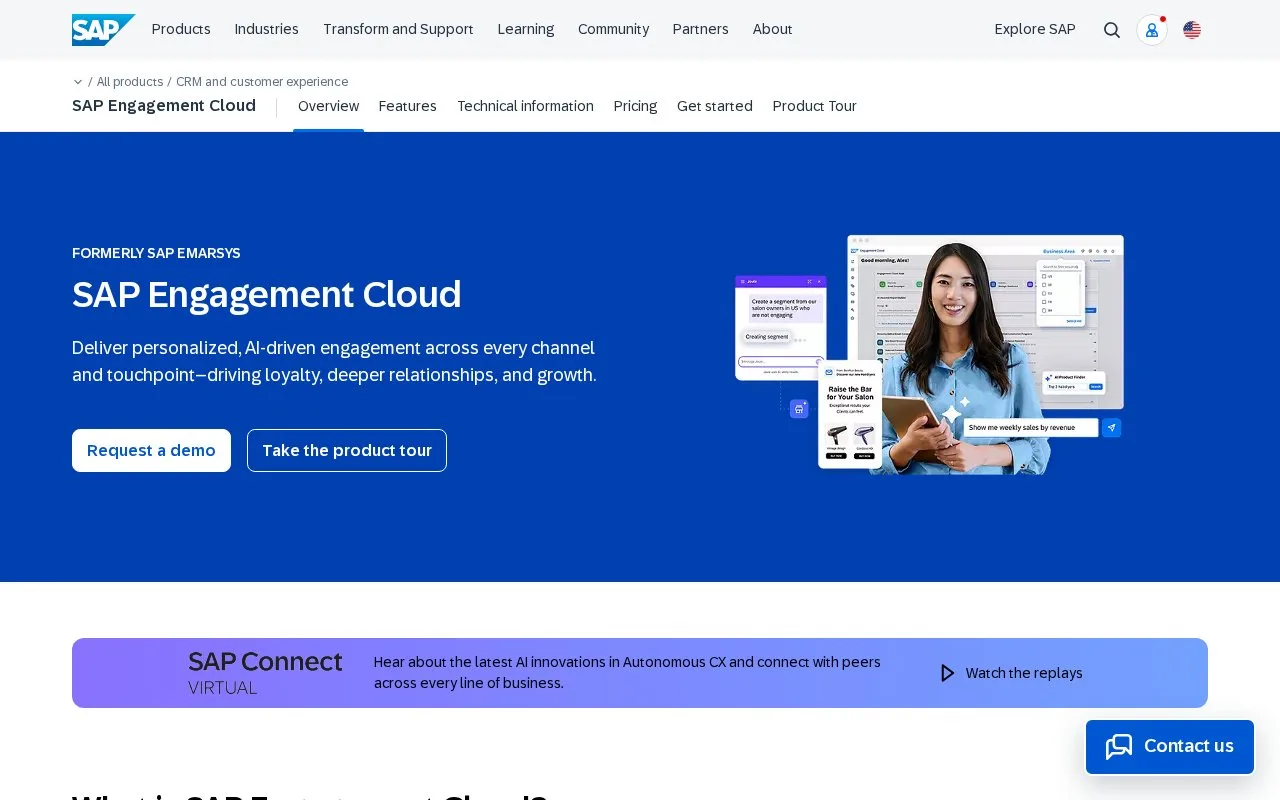Open Transform and Support menu
The width and height of the screenshot is (1280, 800).
pyautogui.click(x=398, y=29)
